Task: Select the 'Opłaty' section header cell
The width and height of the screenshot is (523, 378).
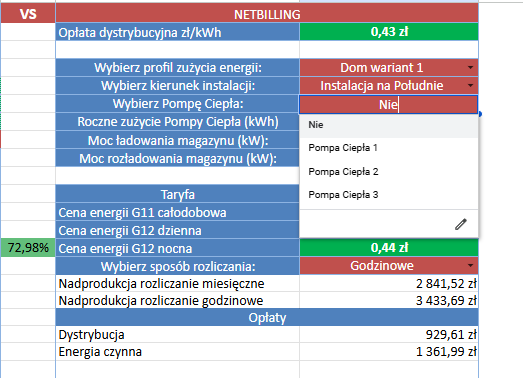Action: click(x=267, y=318)
